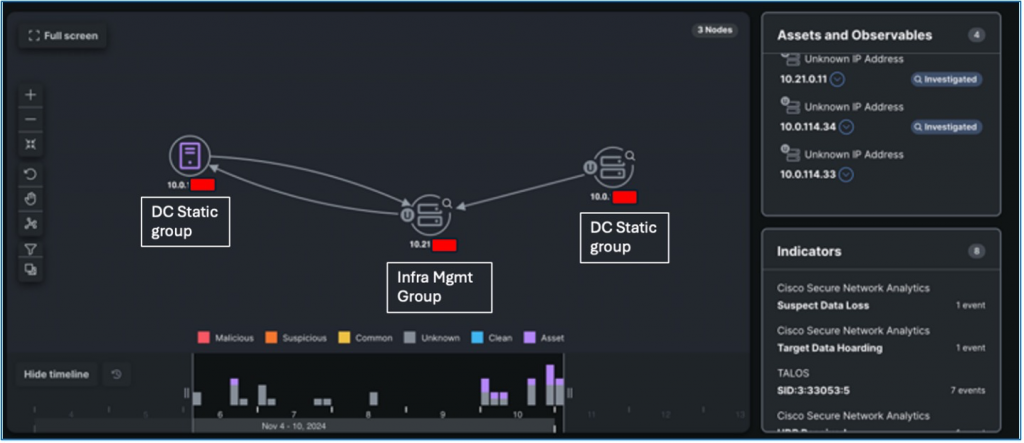Toggle the Asset legend filter
This screenshot has height=443, width=1024.
(x=543, y=338)
